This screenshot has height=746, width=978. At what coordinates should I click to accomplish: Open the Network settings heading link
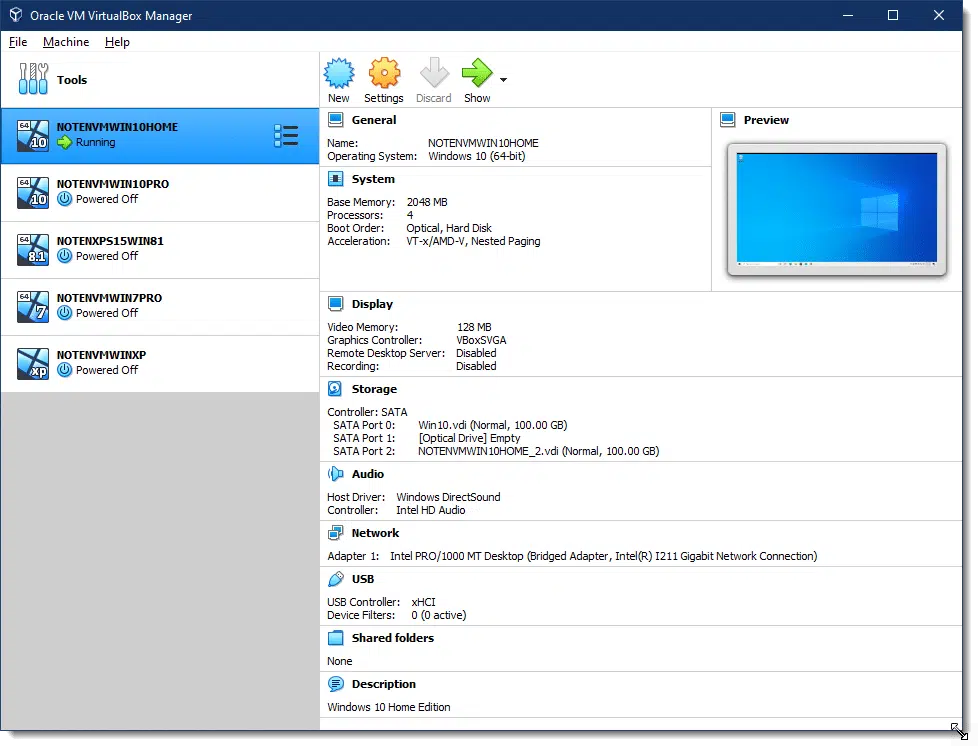click(x=375, y=533)
